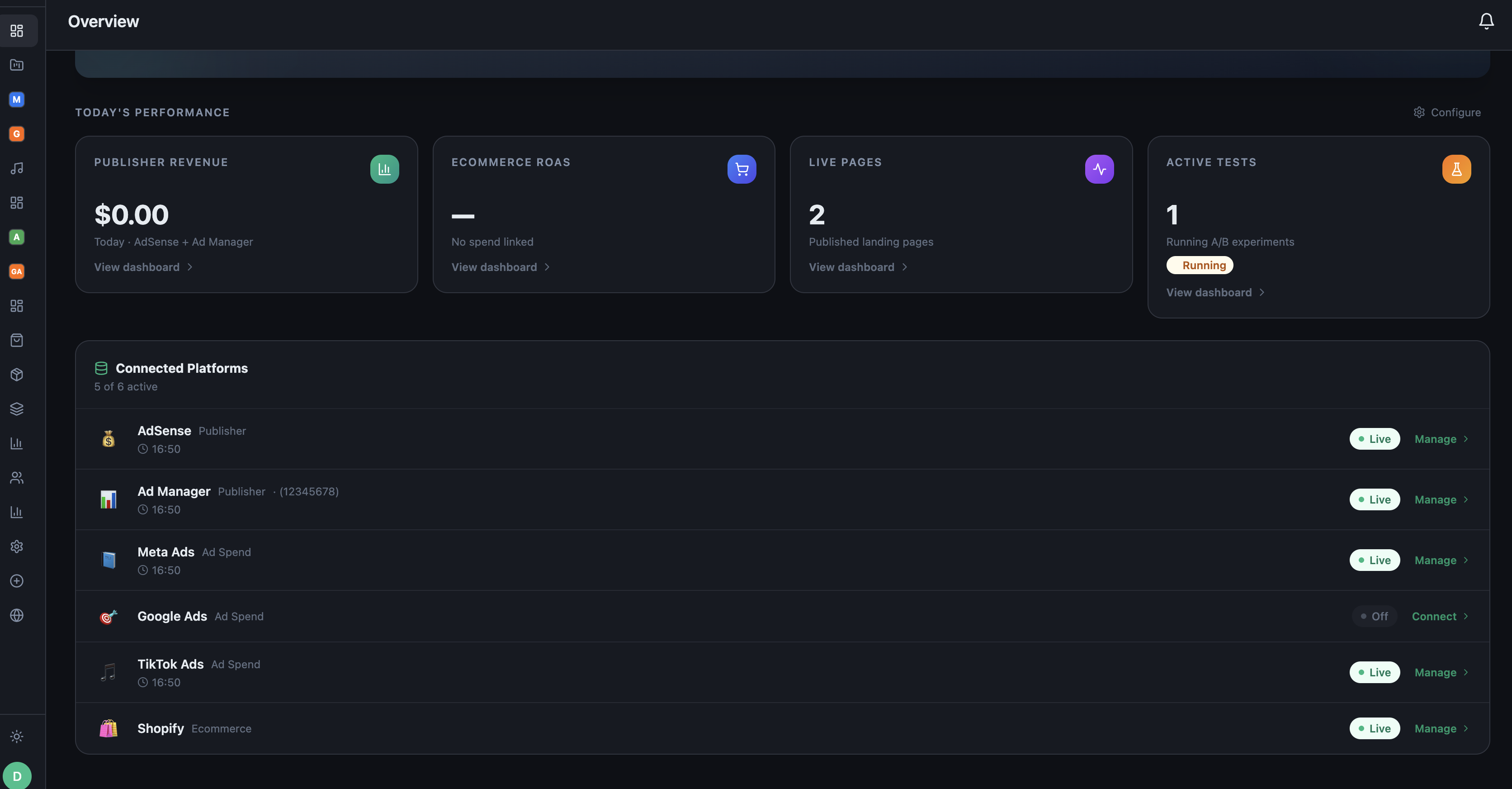Click "Running A/B experiments" caption
The width and height of the screenshot is (1512, 789).
pos(1230,242)
